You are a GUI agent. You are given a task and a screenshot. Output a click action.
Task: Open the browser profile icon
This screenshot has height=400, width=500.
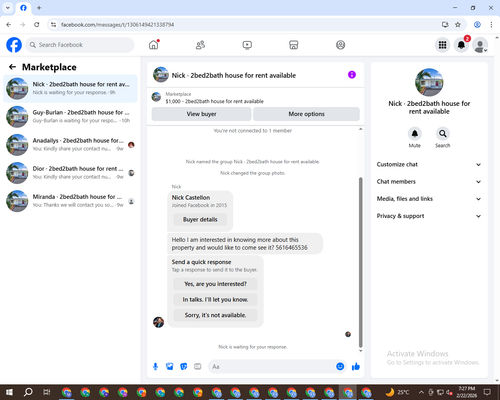[477, 24]
